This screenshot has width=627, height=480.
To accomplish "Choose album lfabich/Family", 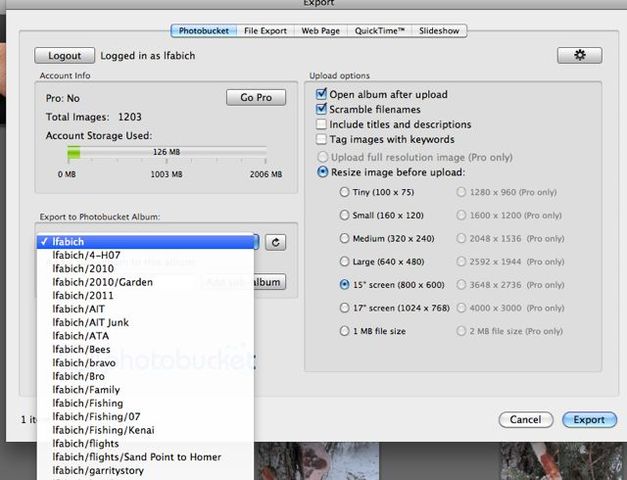I will click(x=146, y=390).
